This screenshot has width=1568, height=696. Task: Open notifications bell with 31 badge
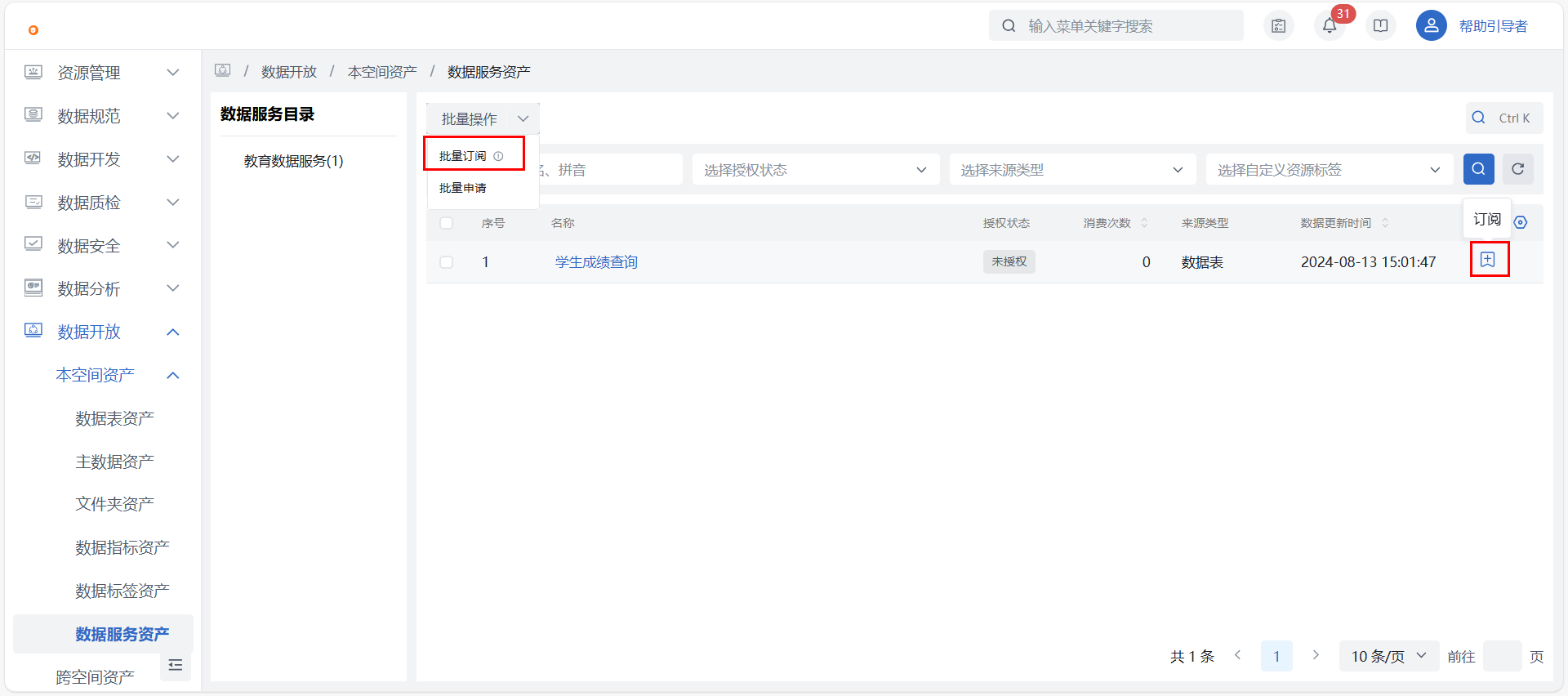pos(1330,25)
